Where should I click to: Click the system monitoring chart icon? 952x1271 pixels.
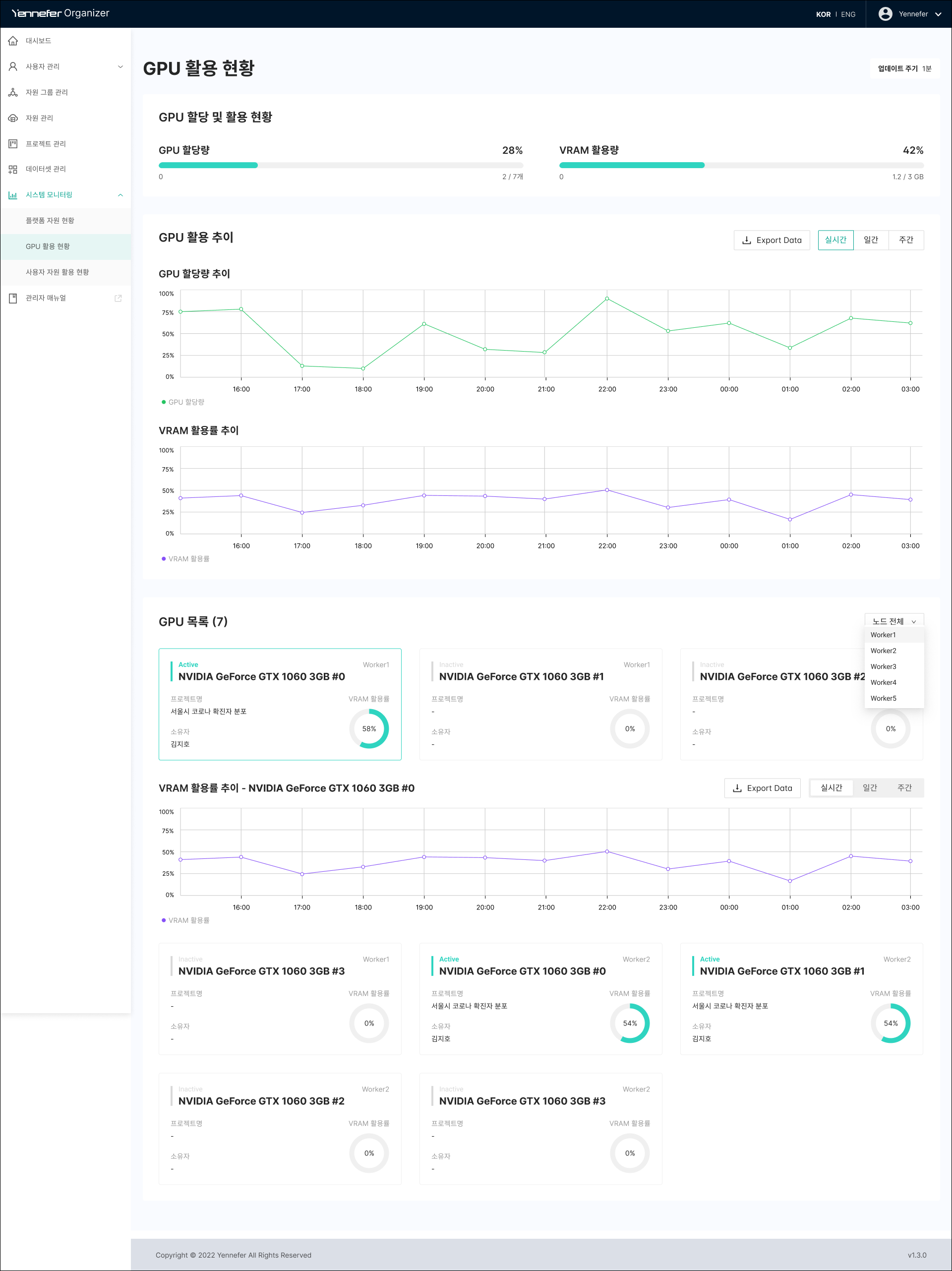coord(12,195)
